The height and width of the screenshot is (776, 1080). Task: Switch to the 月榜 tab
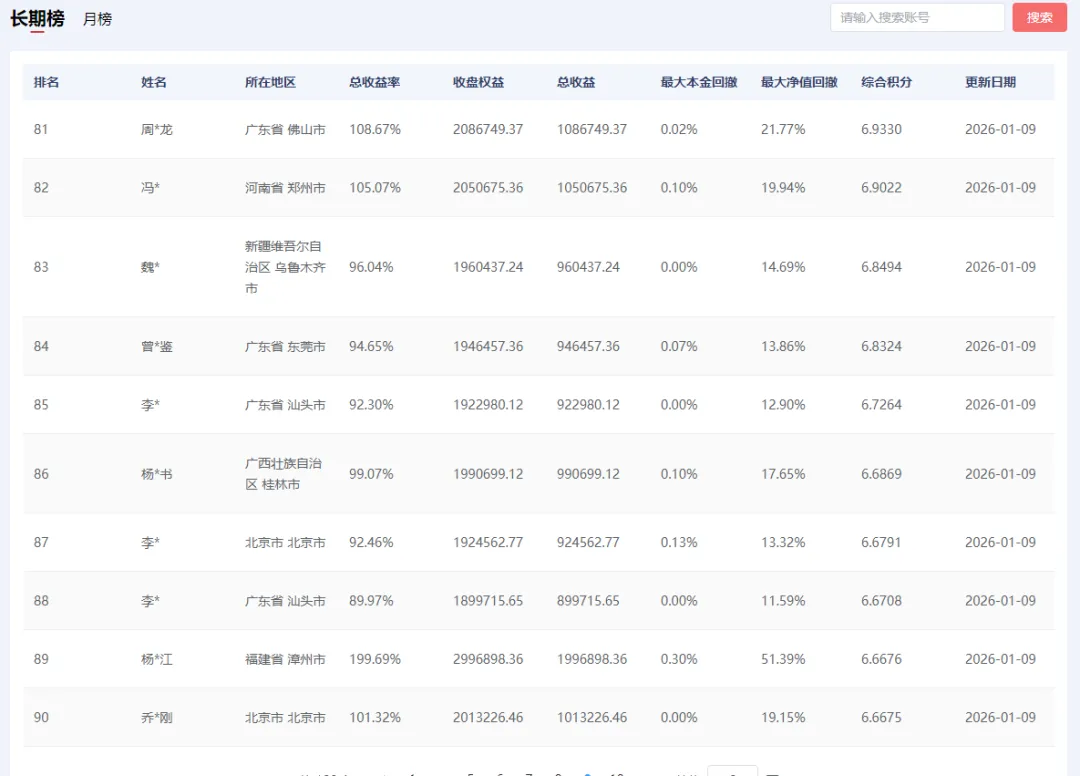97,19
